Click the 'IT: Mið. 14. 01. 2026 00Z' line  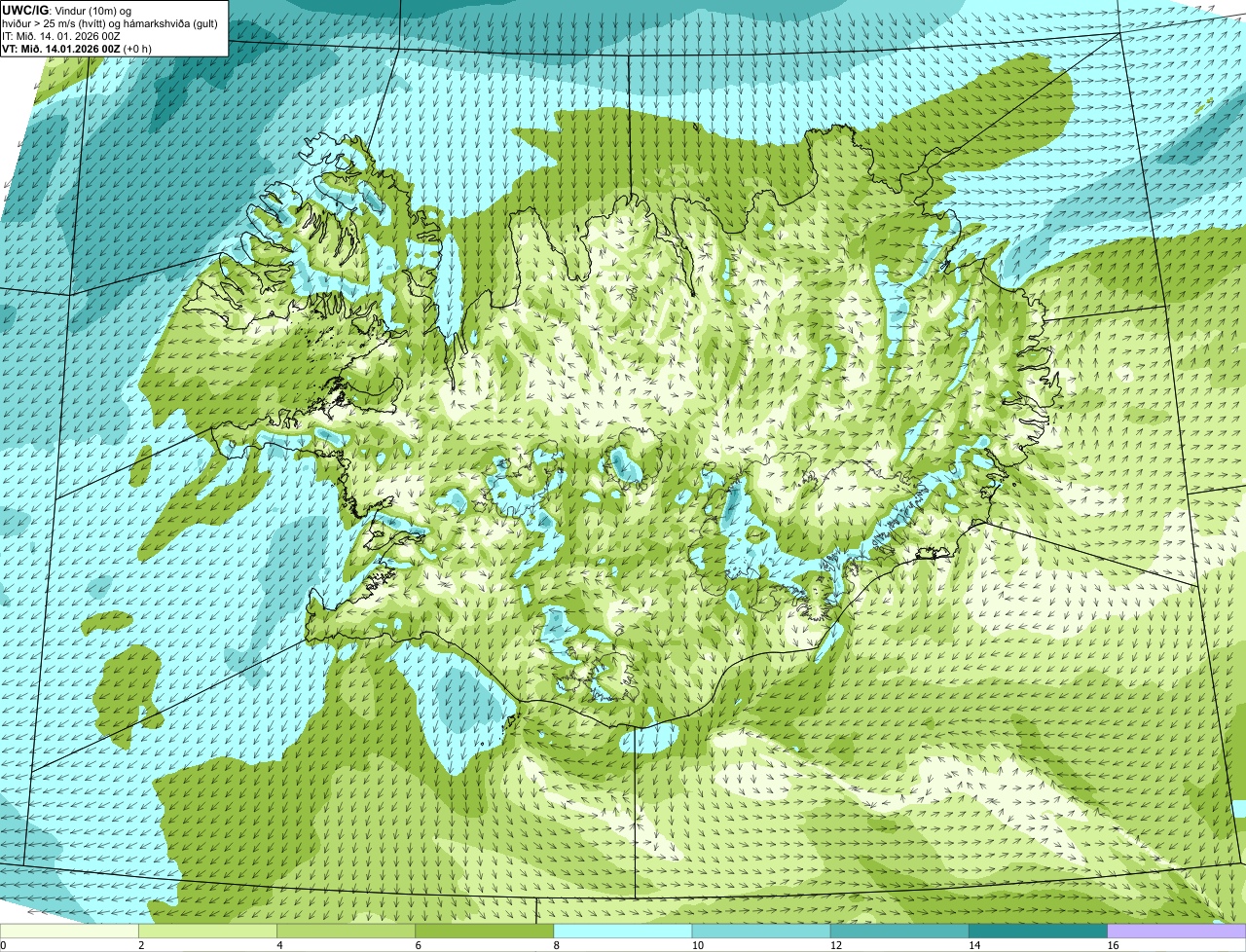tap(61, 36)
